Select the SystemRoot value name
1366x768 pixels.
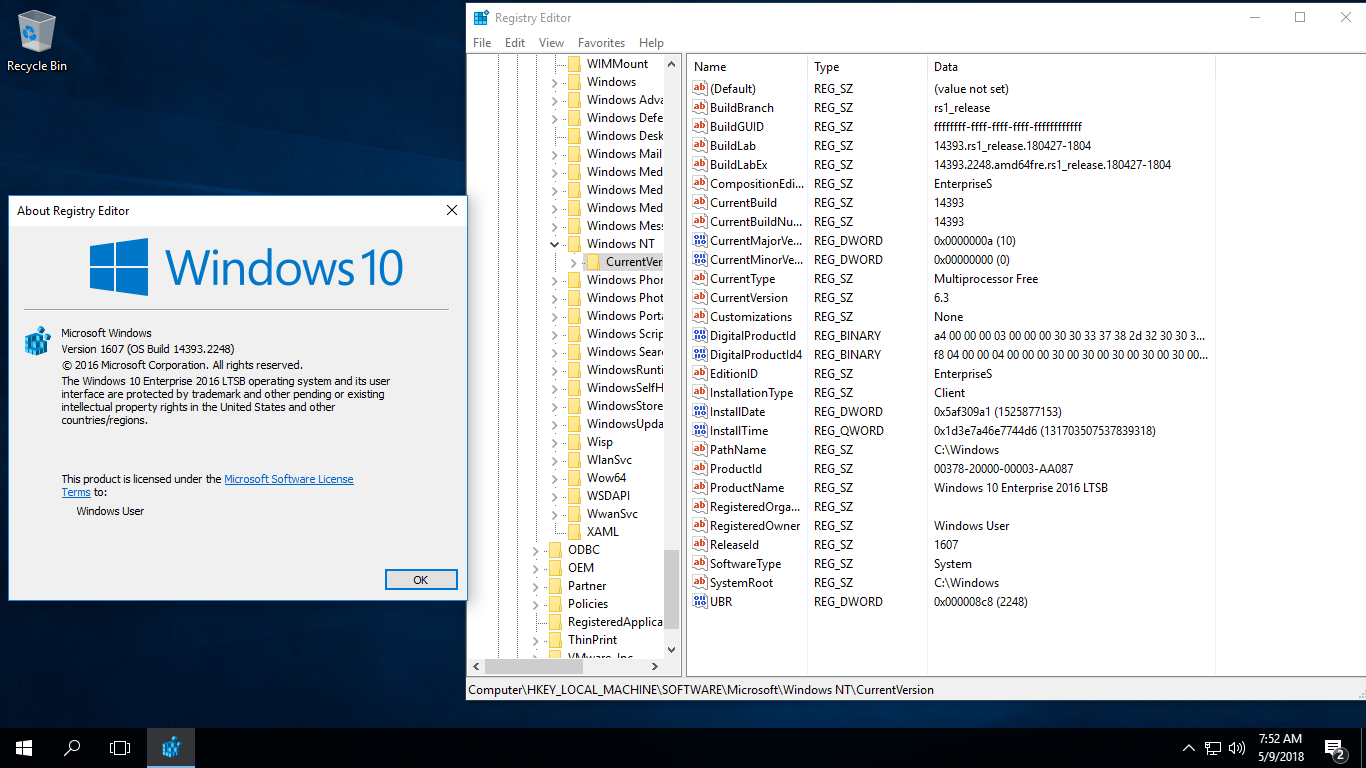coord(741,583)
